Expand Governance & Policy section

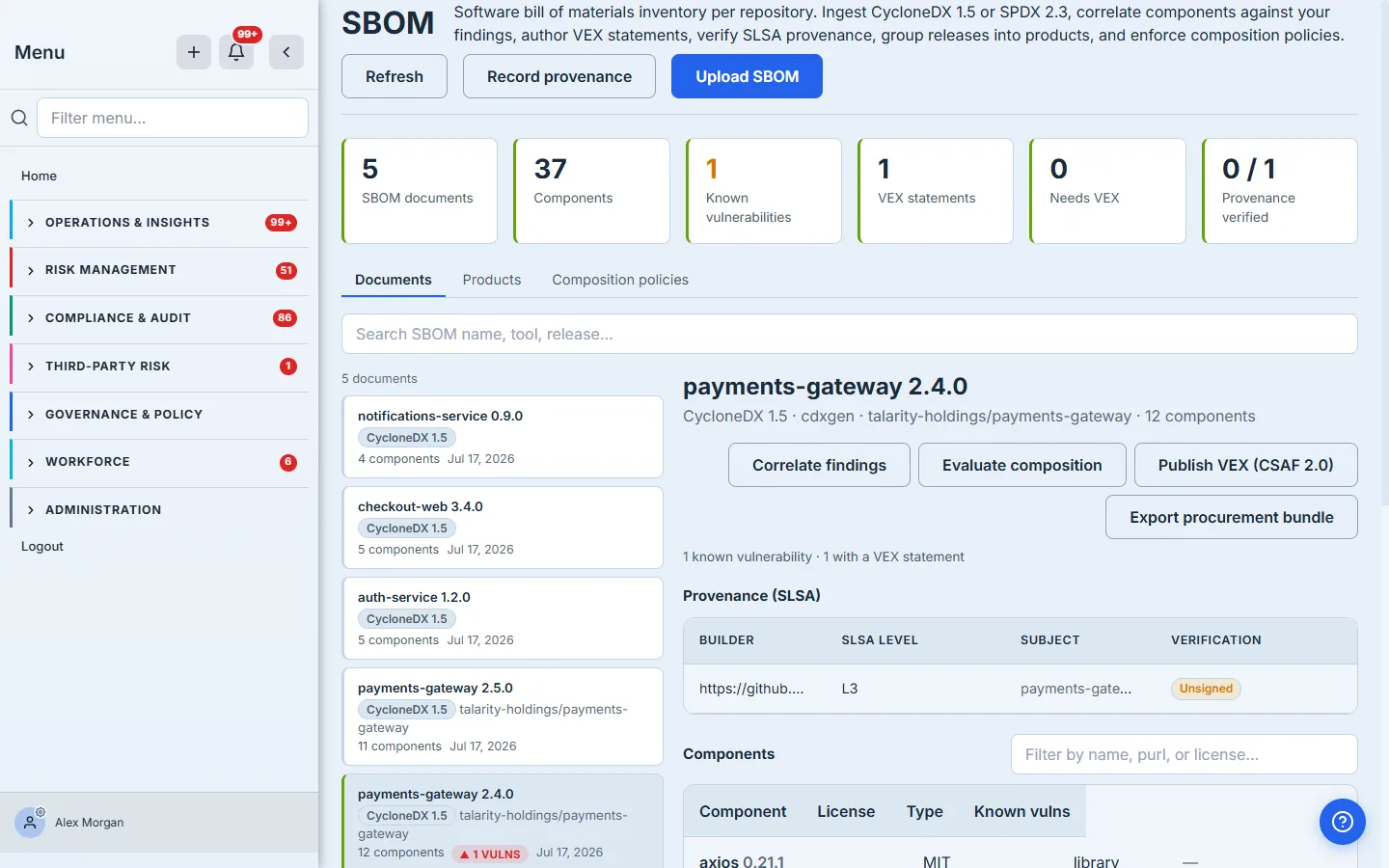point(159,415)
